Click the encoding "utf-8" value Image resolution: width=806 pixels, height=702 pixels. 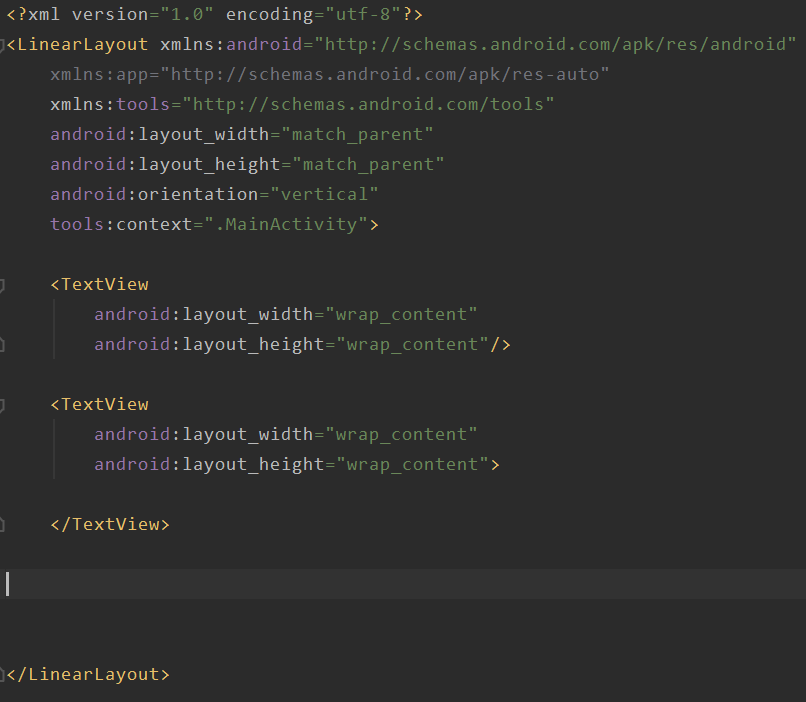[x=363, y=14]
